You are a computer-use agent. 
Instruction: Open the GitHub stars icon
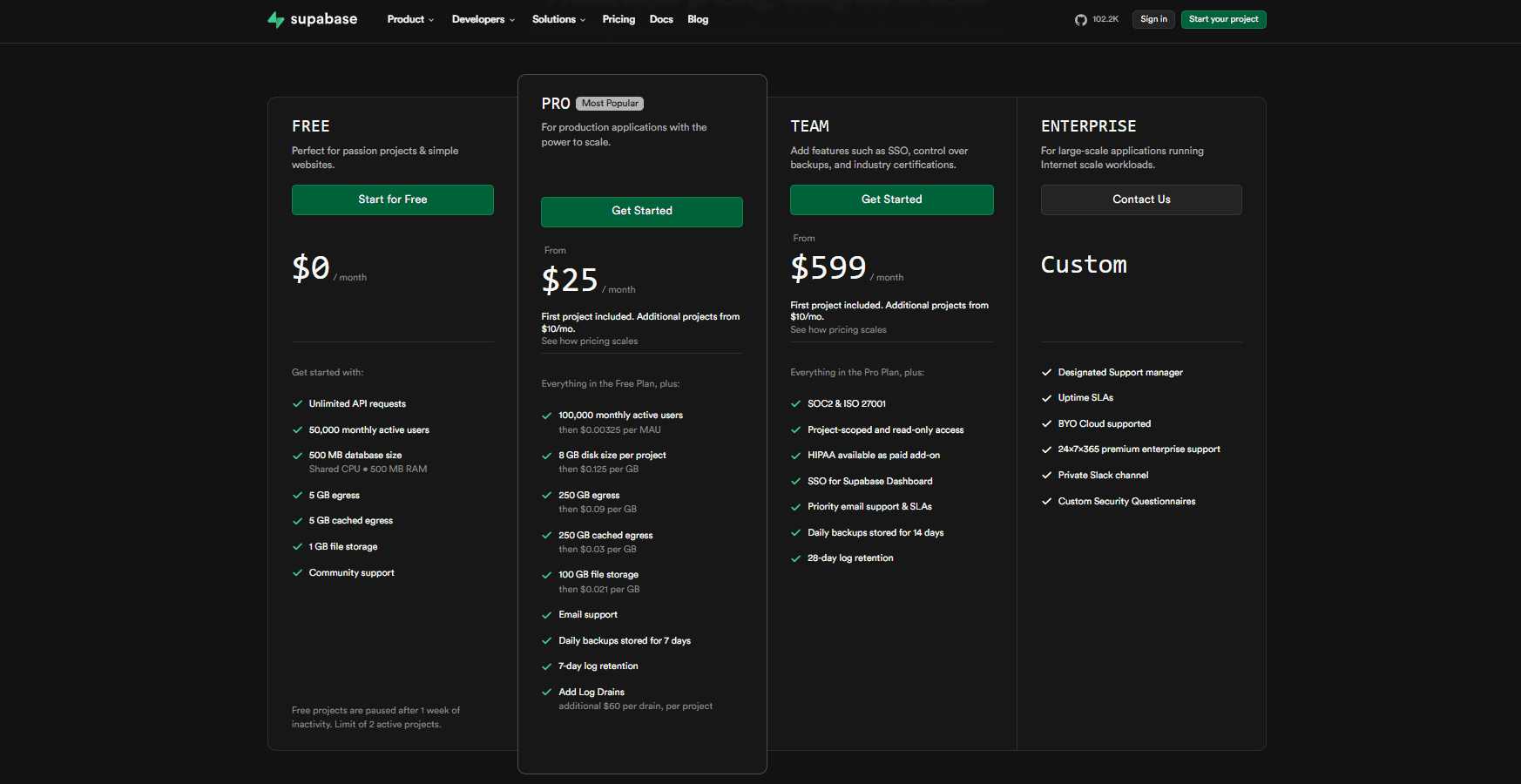(x=1080, y=19)
